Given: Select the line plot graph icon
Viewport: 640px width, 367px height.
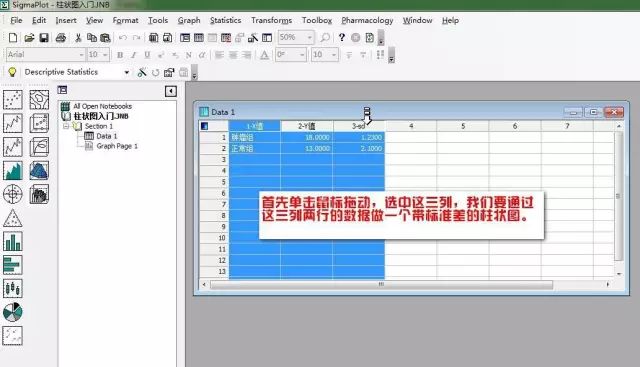Looking at the screenshot, I should click(x=13, y=123).
